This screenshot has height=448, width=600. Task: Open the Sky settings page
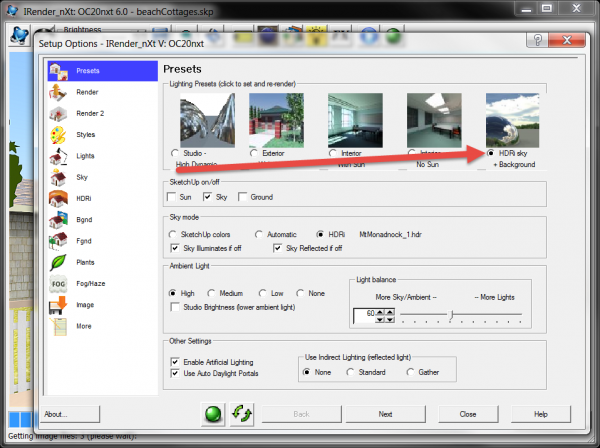(x=84, y=176)
